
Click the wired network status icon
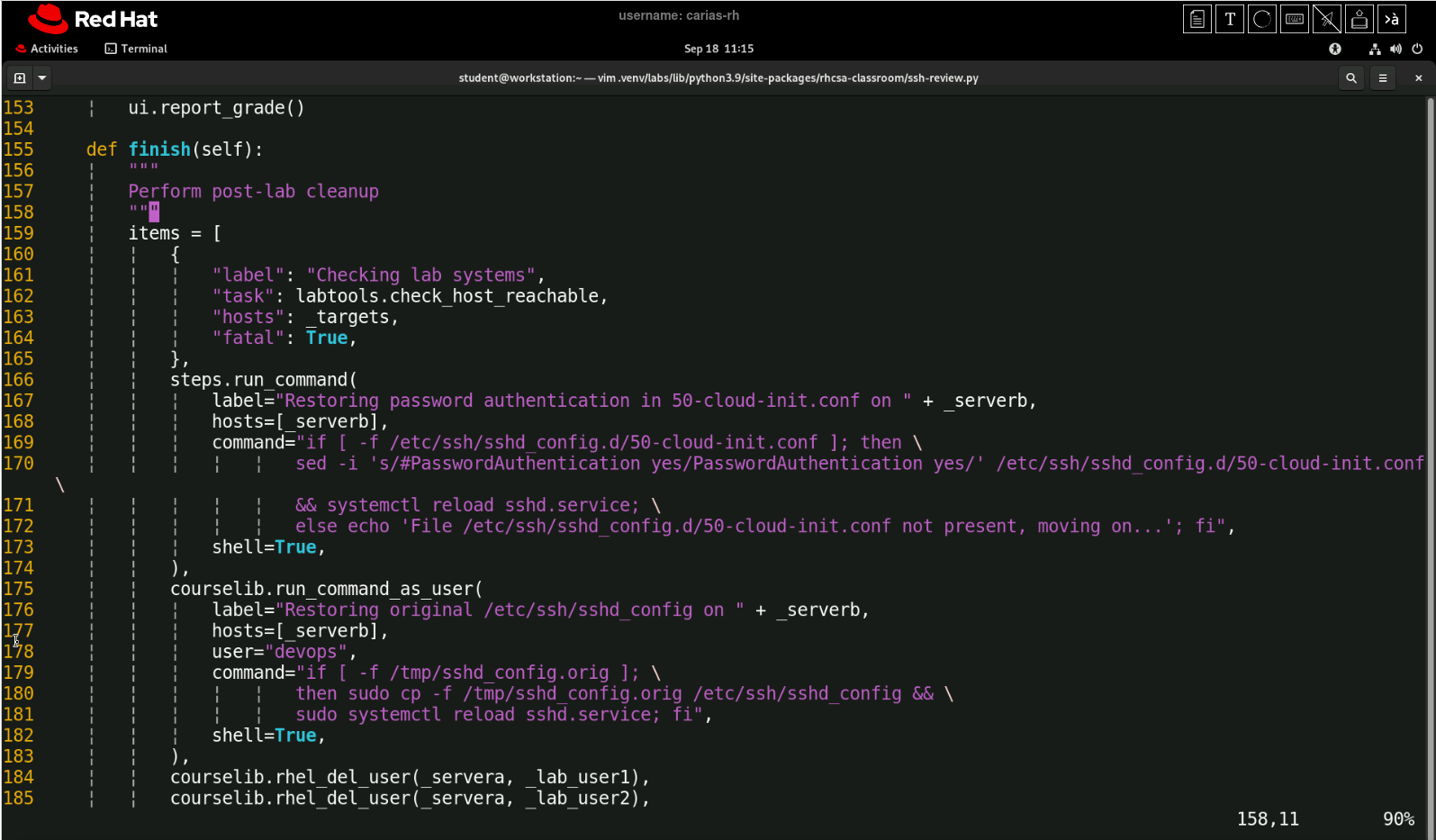[1375, 49]
